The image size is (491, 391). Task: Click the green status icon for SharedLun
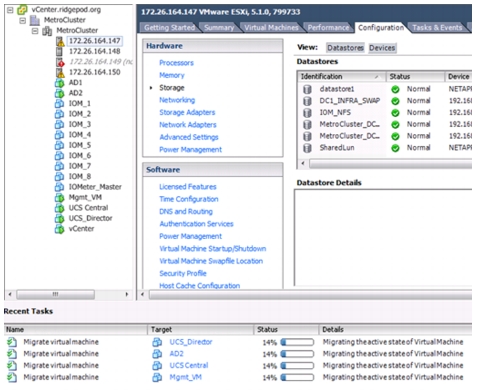395,148
